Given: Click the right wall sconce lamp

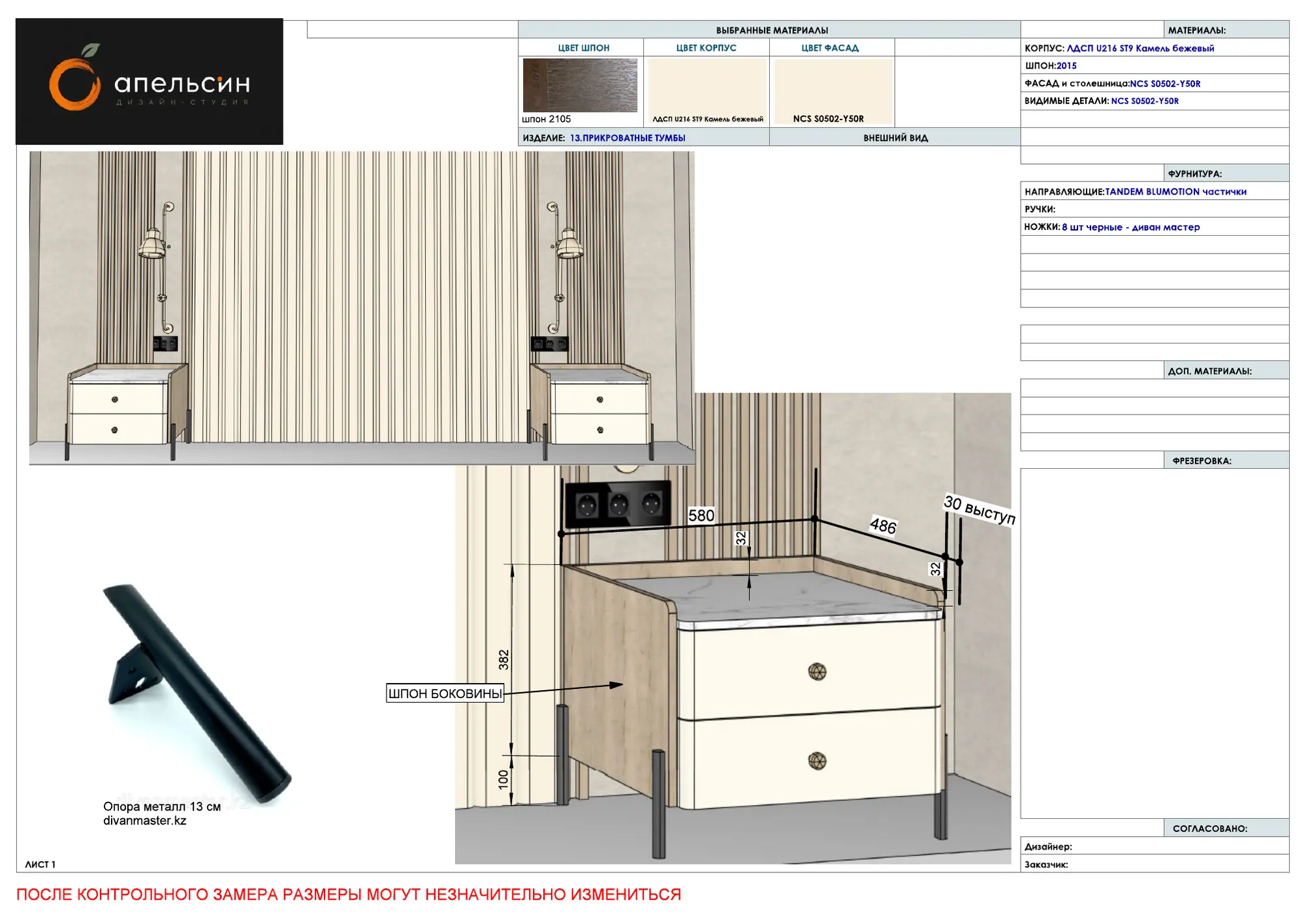Looking at the screenshot, I should coord(565,268).
